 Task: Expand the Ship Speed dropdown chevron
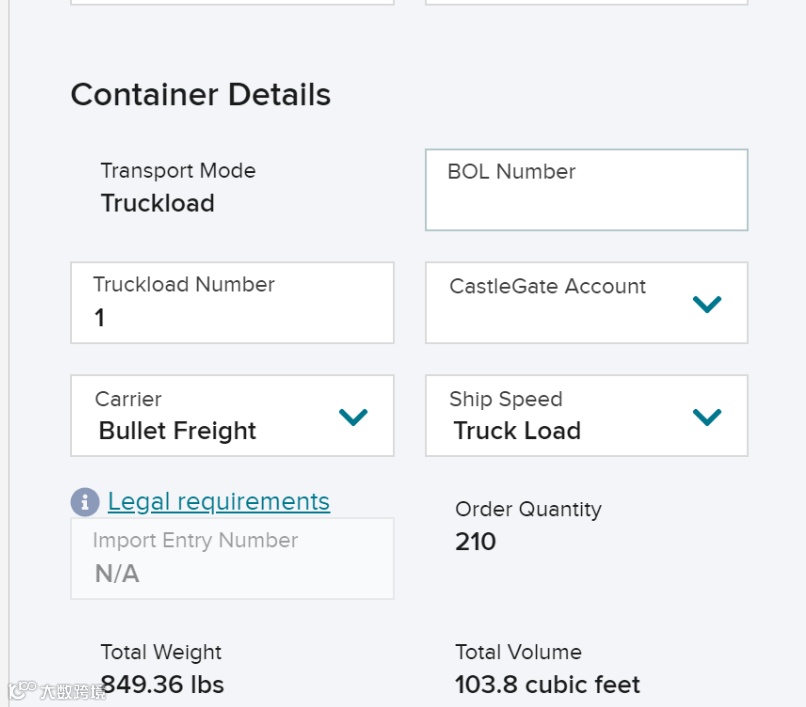(707, 417)
